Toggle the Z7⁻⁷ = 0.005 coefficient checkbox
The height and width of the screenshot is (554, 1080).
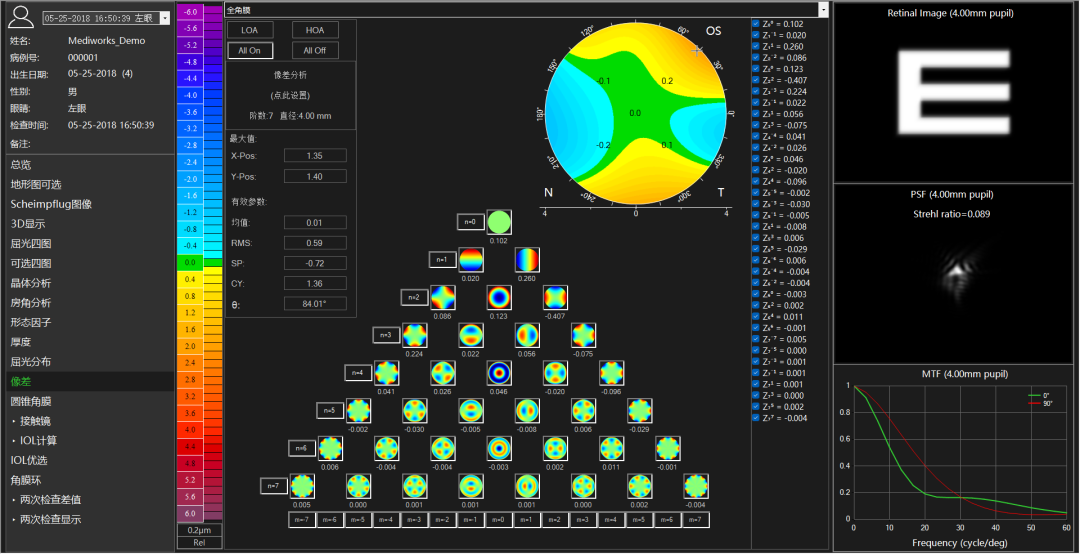pyautogui.click(x=757, y=339)
